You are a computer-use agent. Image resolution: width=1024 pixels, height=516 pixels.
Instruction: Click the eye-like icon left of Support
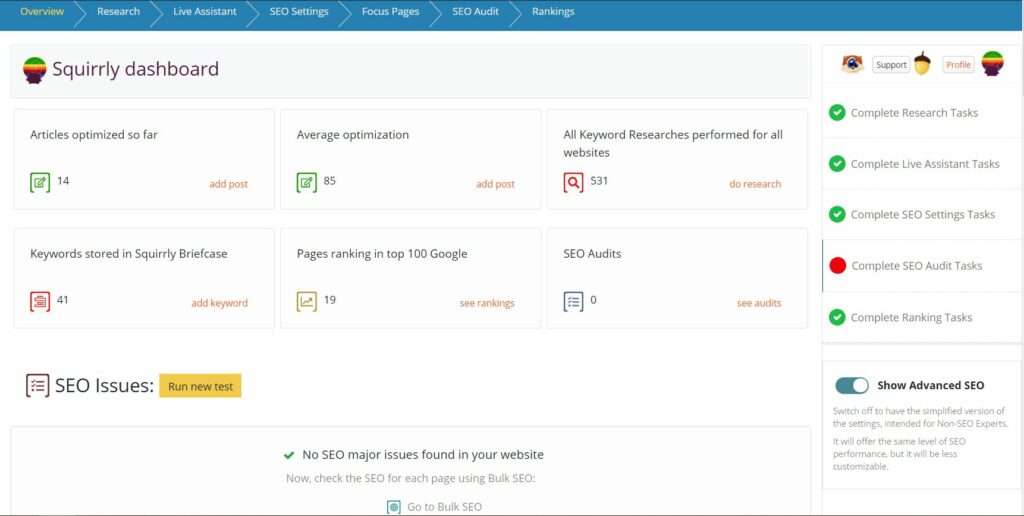852,64
